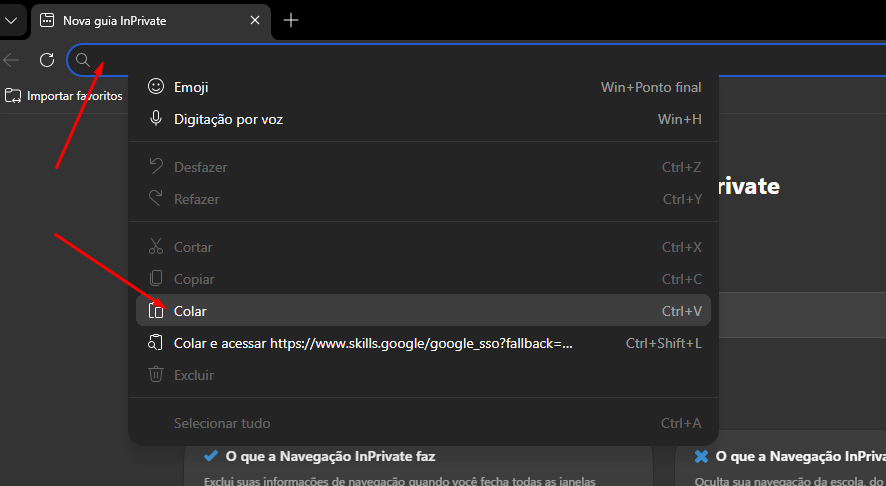Click the paste-and-search icon beside Colar e acessar

[155, 342]
